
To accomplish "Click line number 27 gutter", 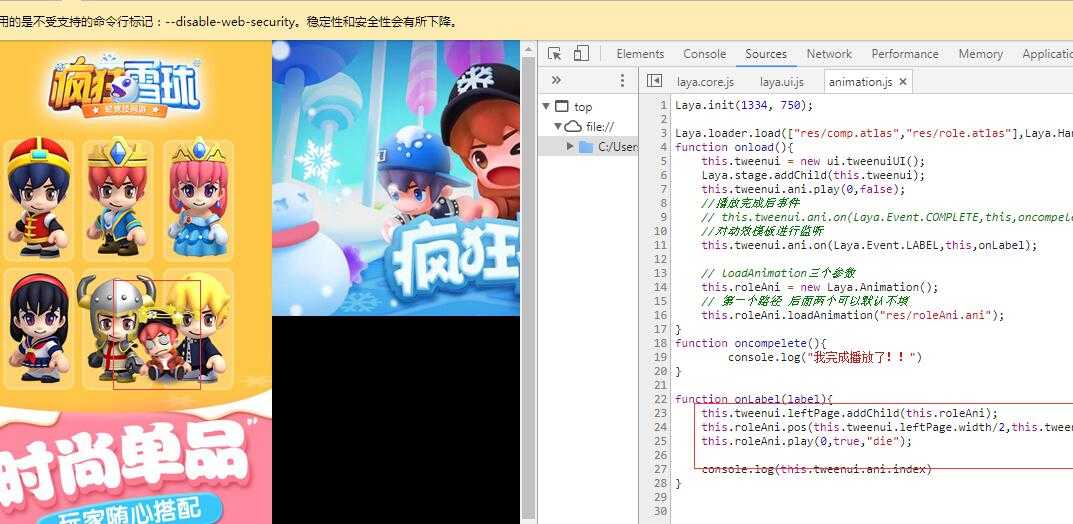I will coord(660,469).
